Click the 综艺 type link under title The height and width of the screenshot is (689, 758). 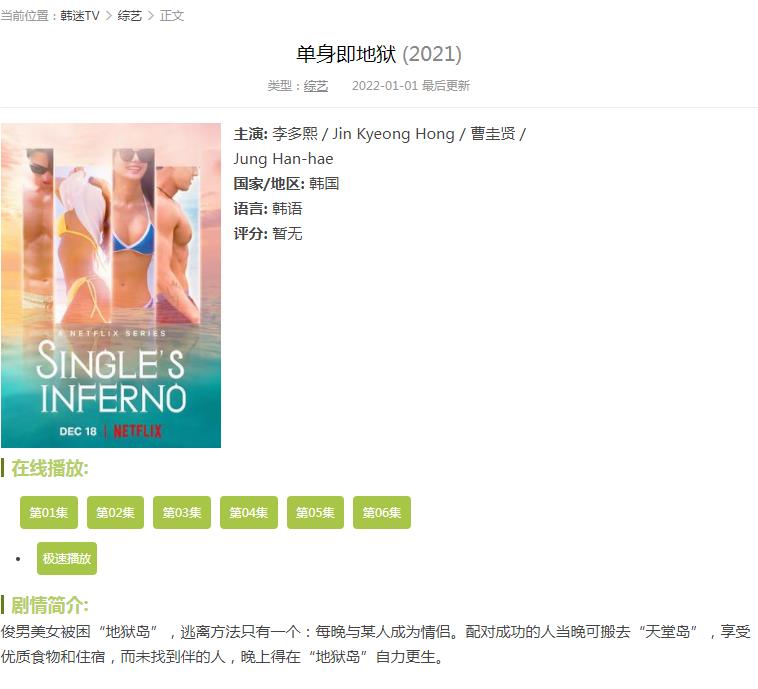(x=316, y=86)
